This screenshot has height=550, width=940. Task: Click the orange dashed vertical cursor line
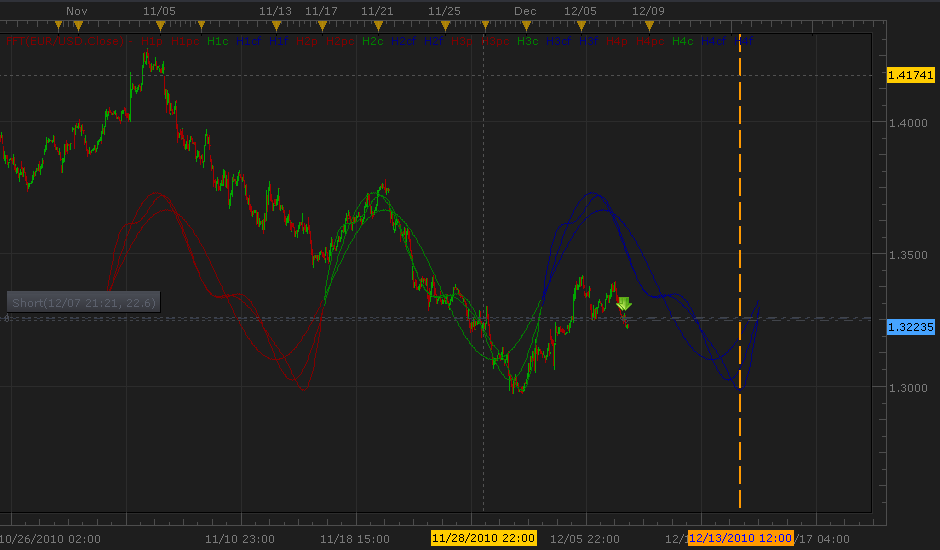[x=740, y=270]
